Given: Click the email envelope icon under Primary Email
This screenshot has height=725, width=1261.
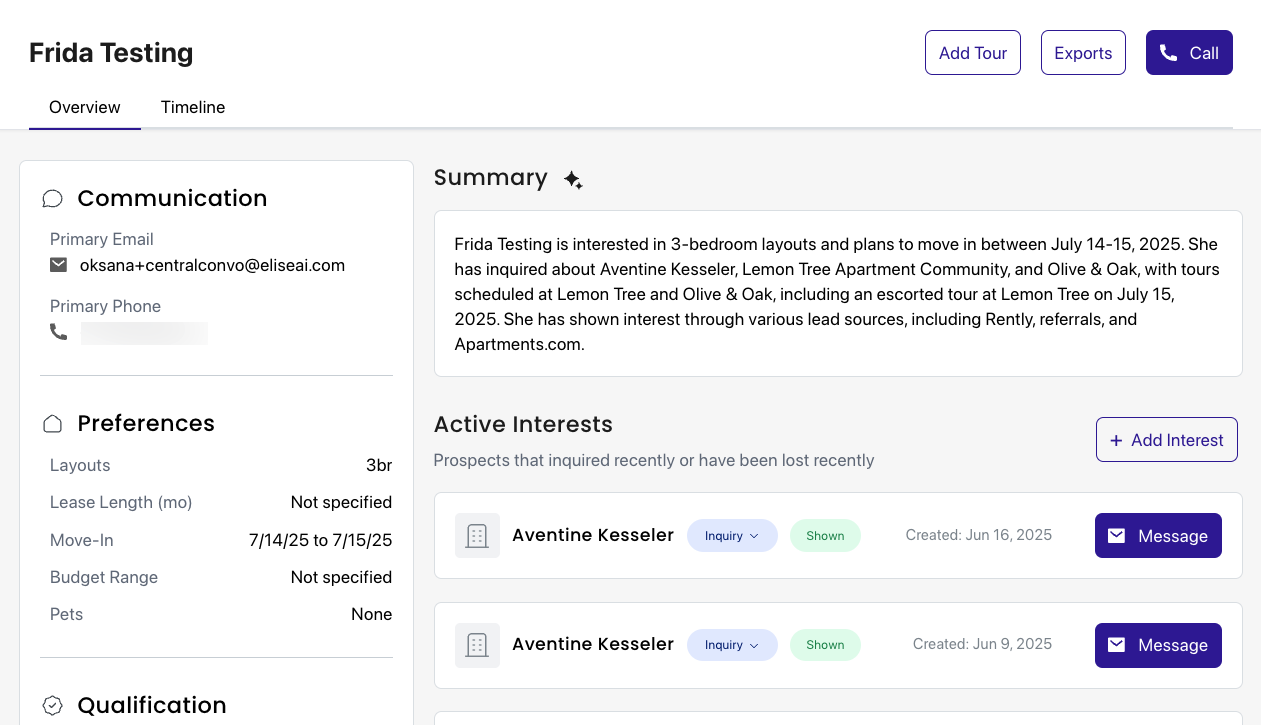Looking at the screenshot, I should [59, 265].
